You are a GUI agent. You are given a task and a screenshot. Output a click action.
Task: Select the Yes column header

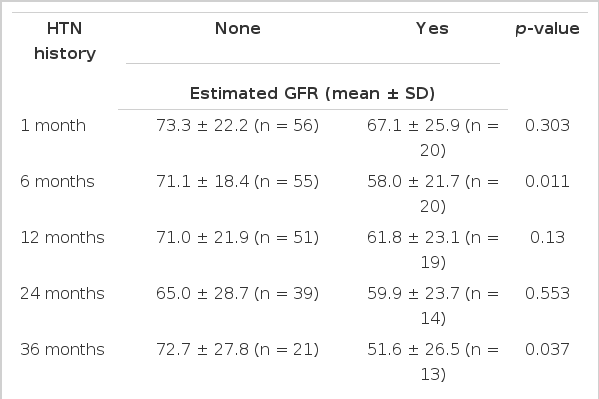[x=432, y=29]
